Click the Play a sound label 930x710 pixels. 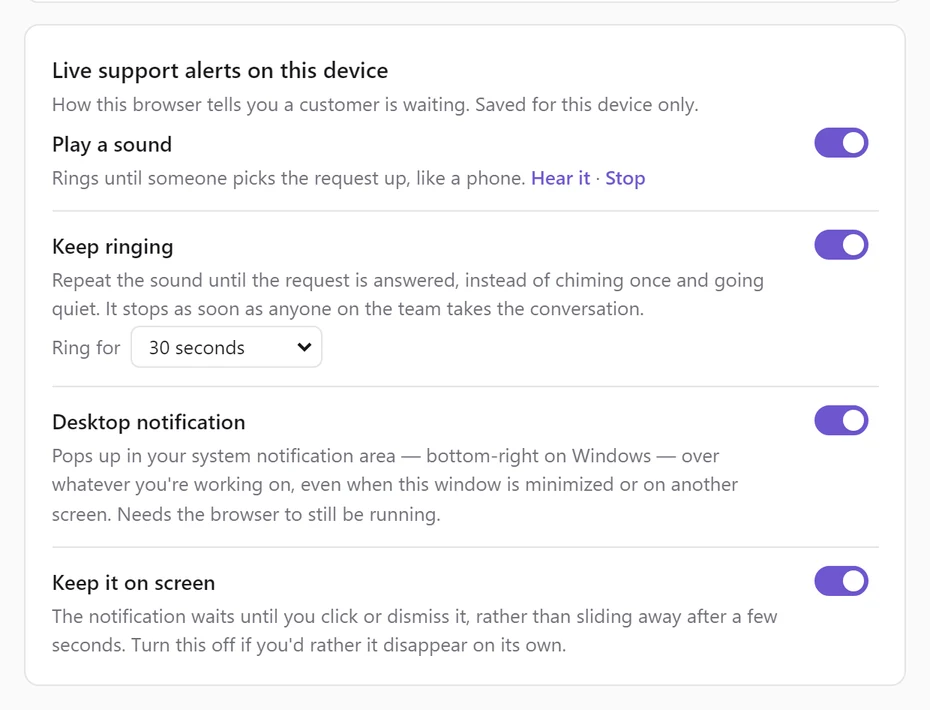[x=112, y=144]
